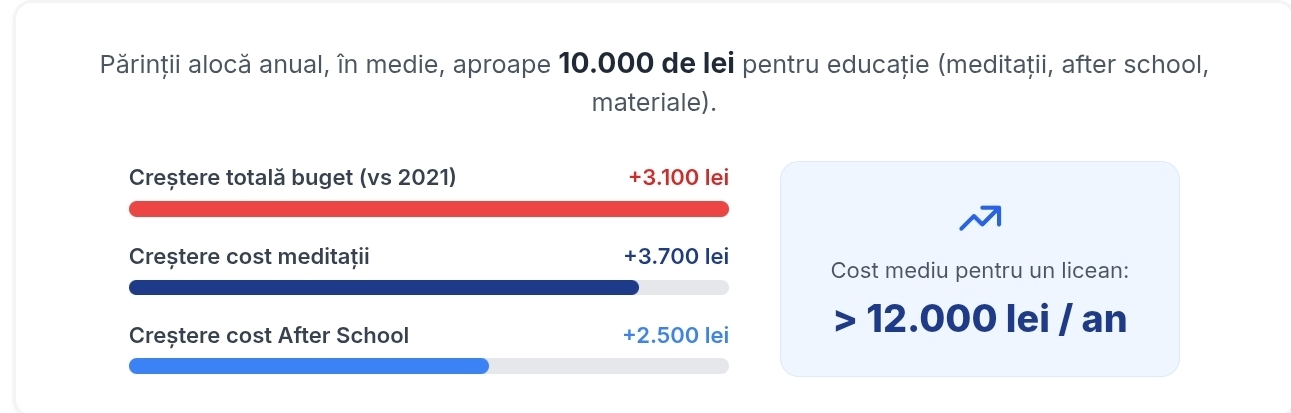Viewport: 1291px width, 413px height.
Task: Select the 'Creștere cost meditații' label
Action: pyautogui.click(x=249, y=256)
